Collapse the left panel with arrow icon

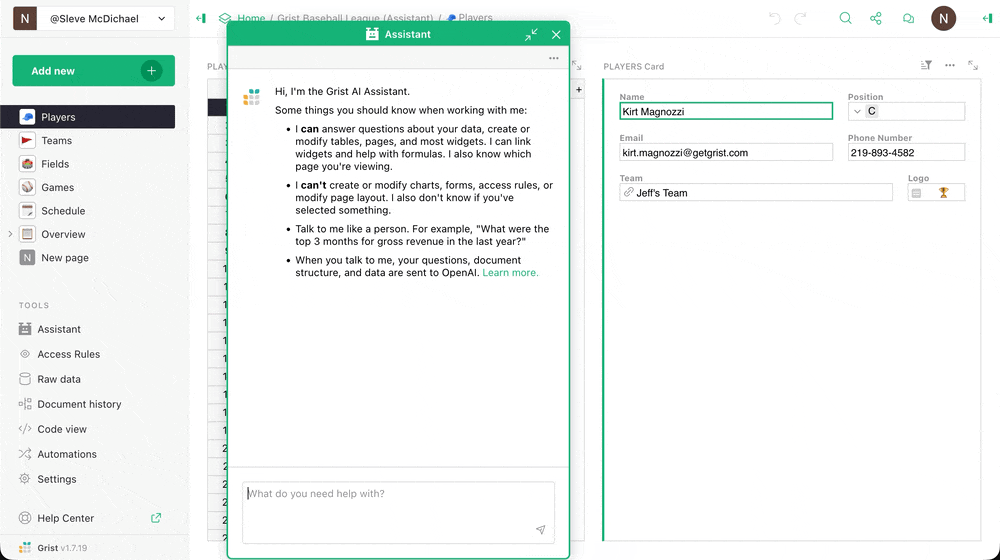pos(201,18)
